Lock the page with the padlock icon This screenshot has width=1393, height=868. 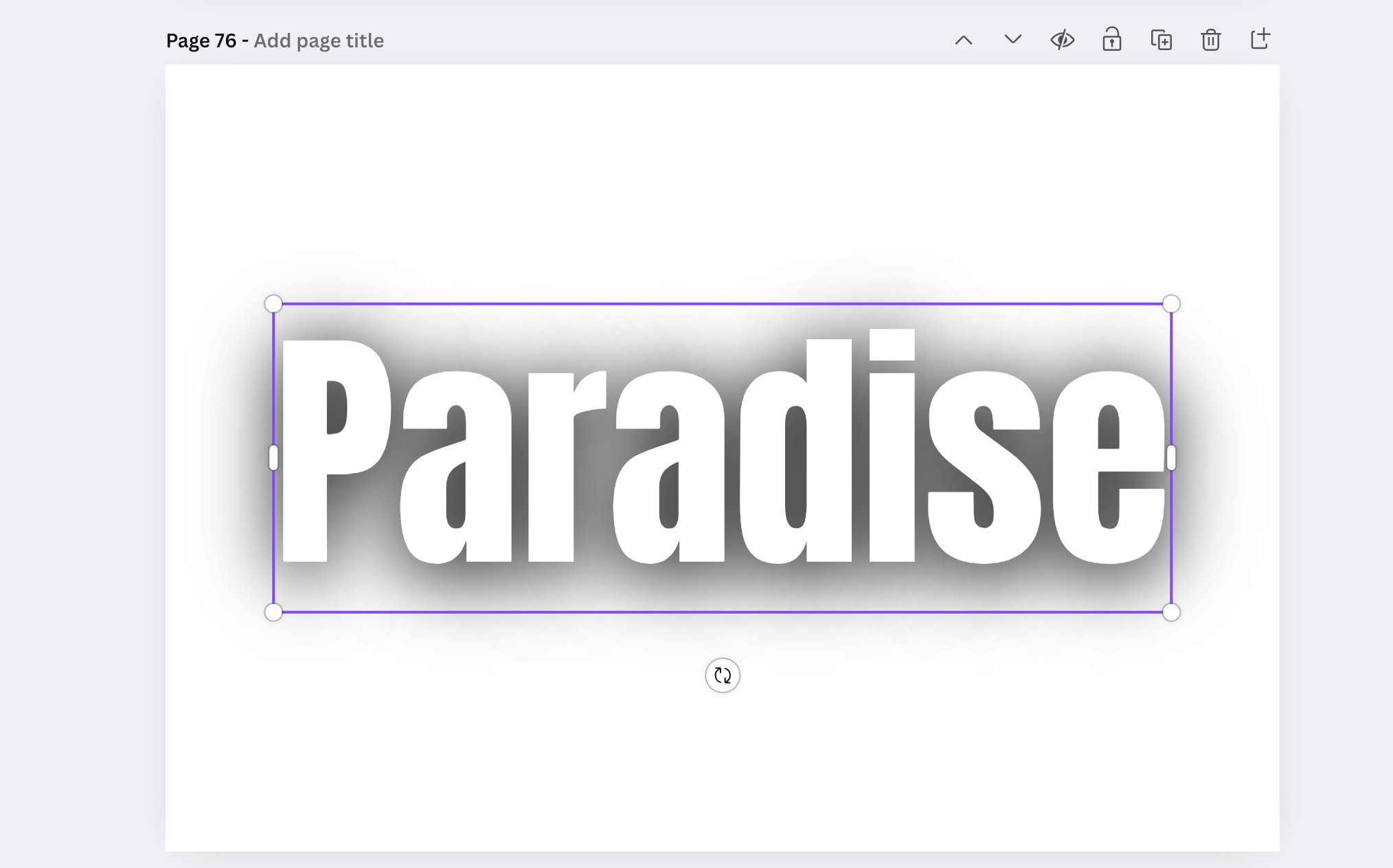coord(1112,40)
